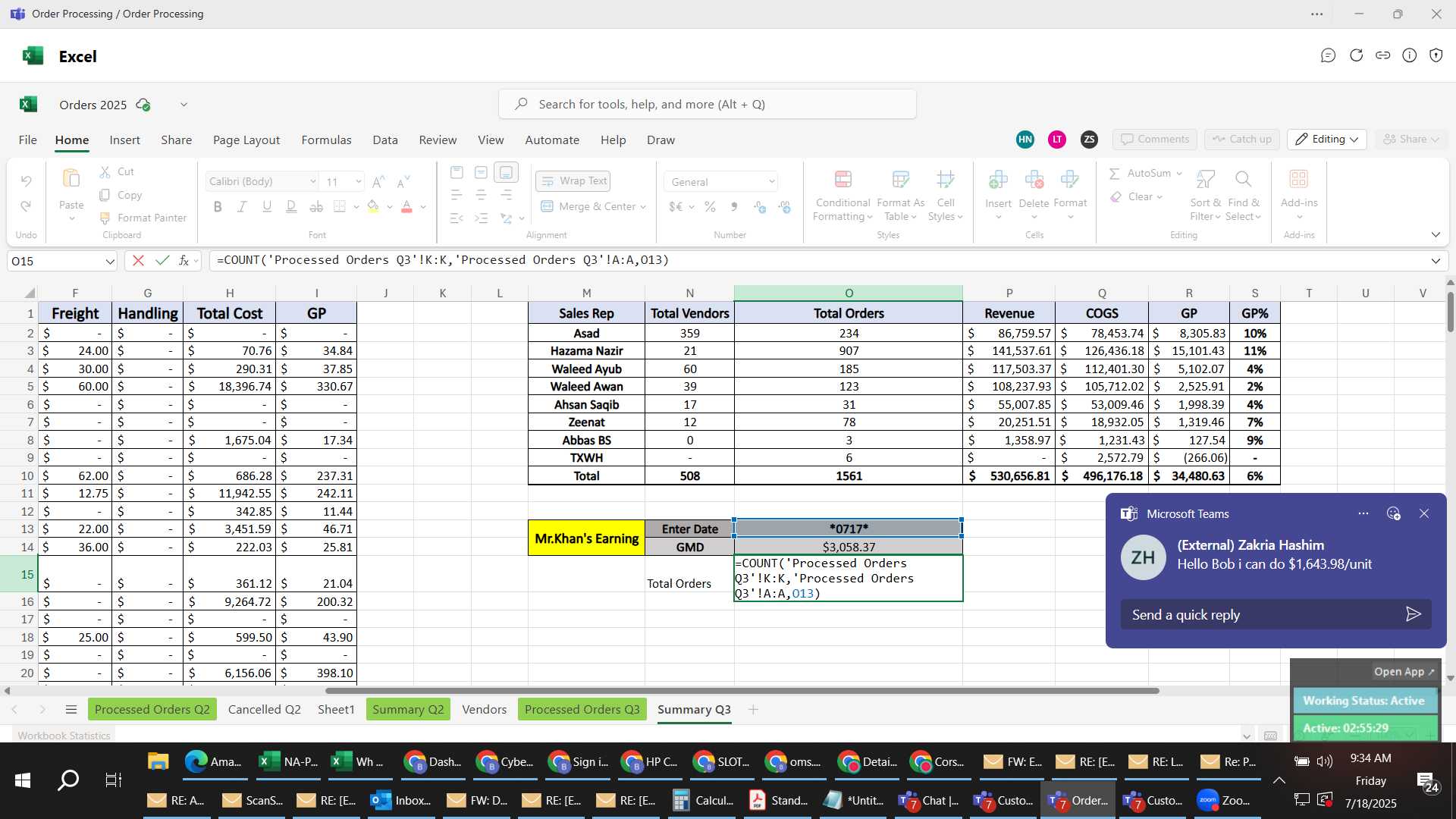Click the Font Color red swatch
Image resolution: width=1456 pixels, height=819 pixels.
click(406, 206)
